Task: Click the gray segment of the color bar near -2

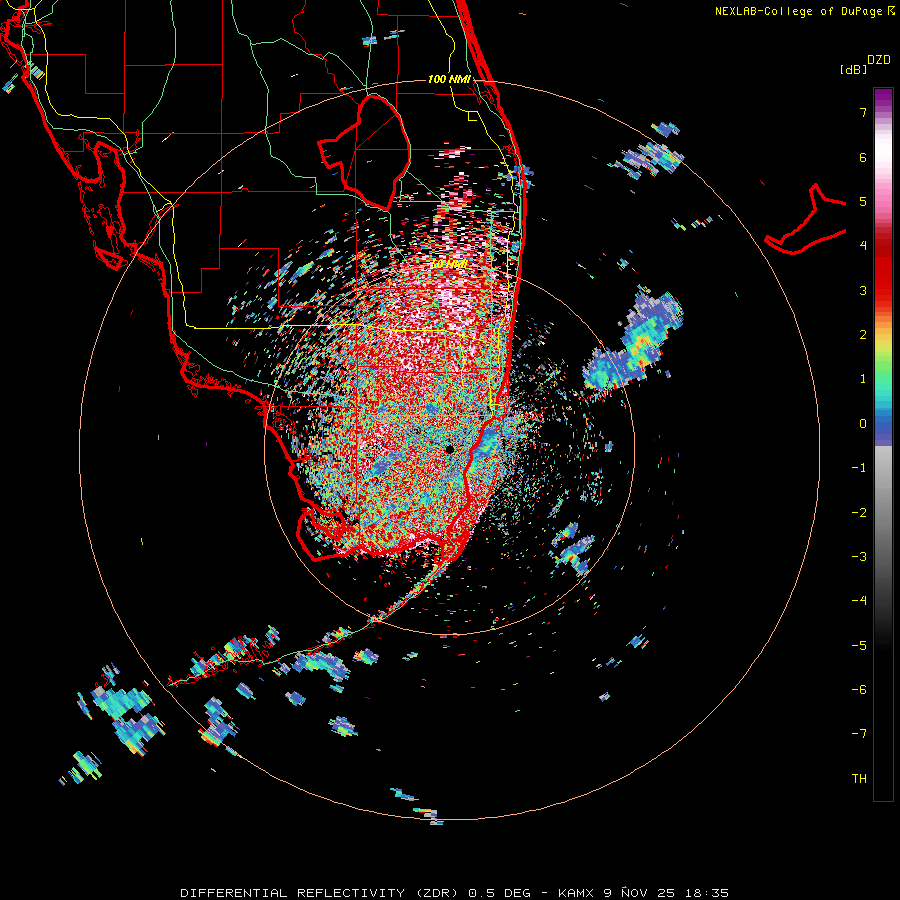Action: (x=883, y=513)
